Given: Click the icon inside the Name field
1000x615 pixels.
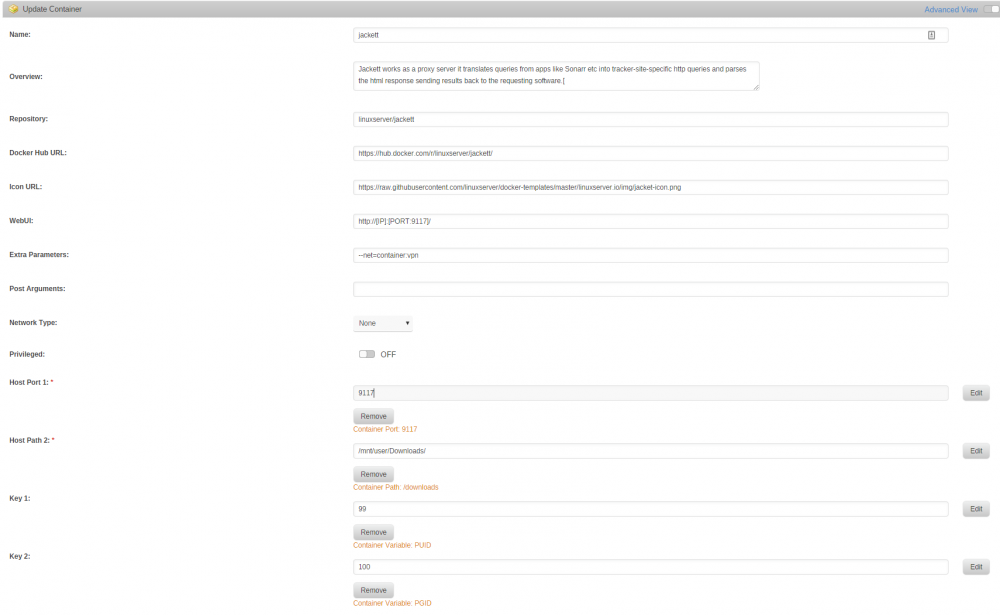Looking at the screenshot, I should coord(931,35).
